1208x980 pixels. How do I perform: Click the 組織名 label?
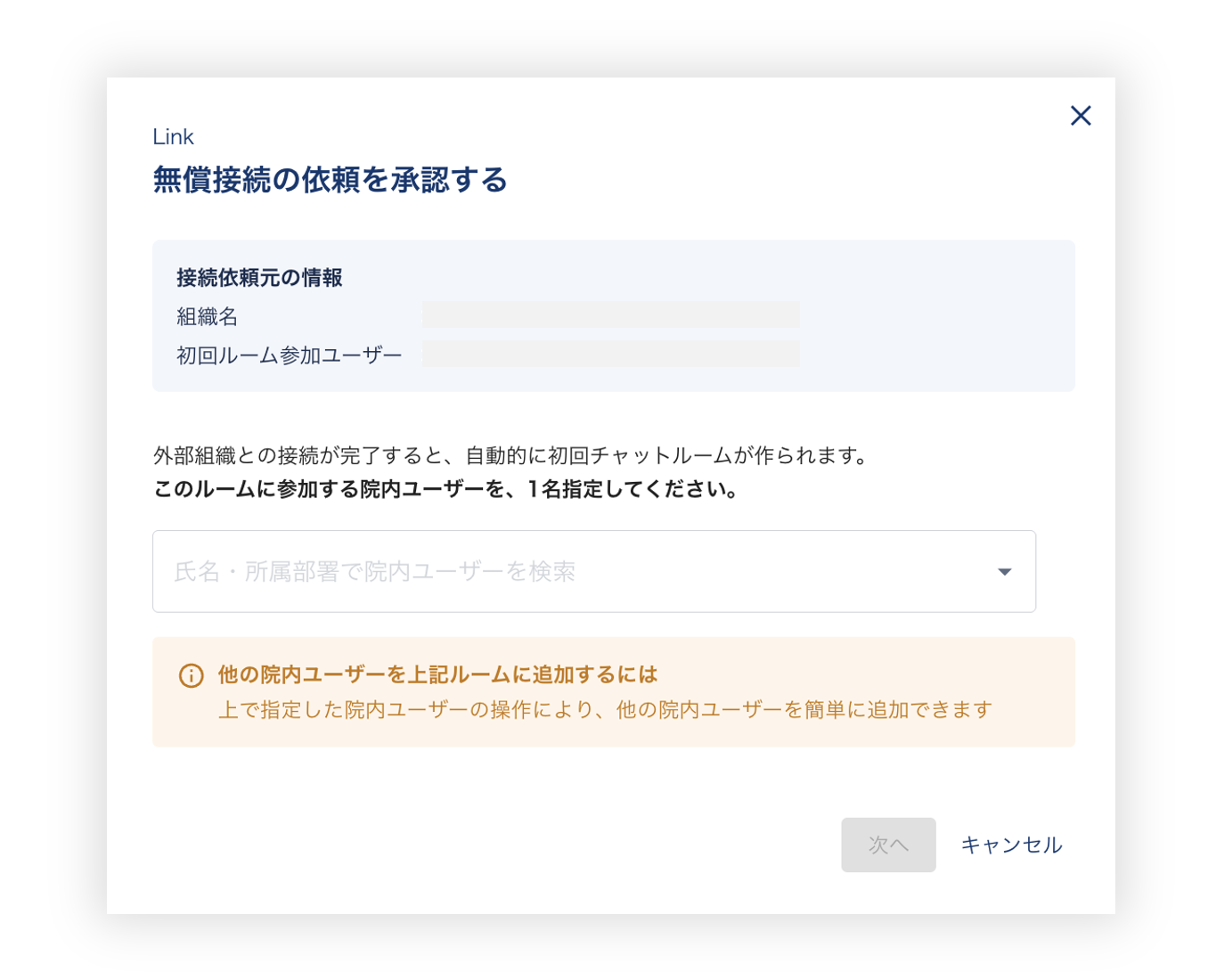pyautogui.click(x=207, y=316)
